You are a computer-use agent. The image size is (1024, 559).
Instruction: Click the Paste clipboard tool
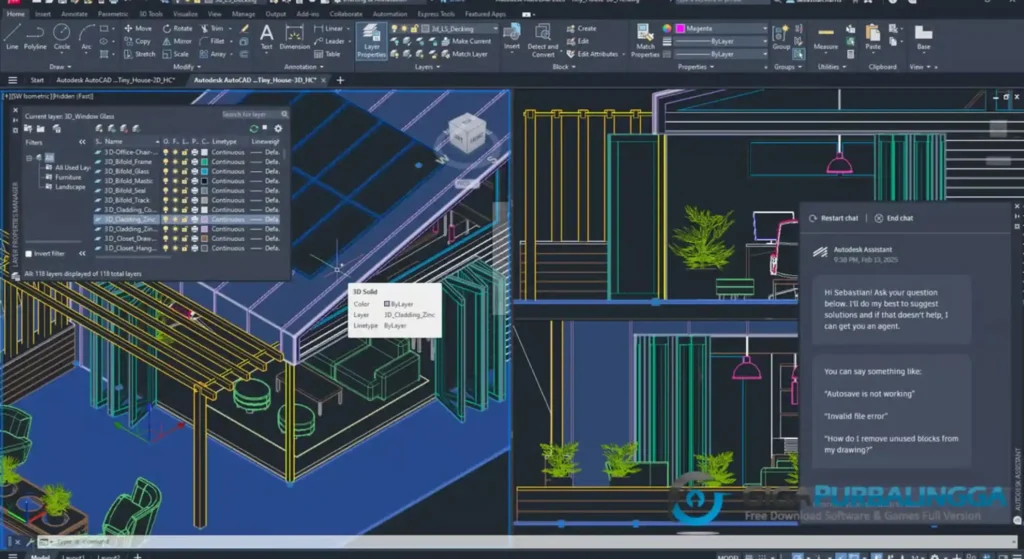873,37
